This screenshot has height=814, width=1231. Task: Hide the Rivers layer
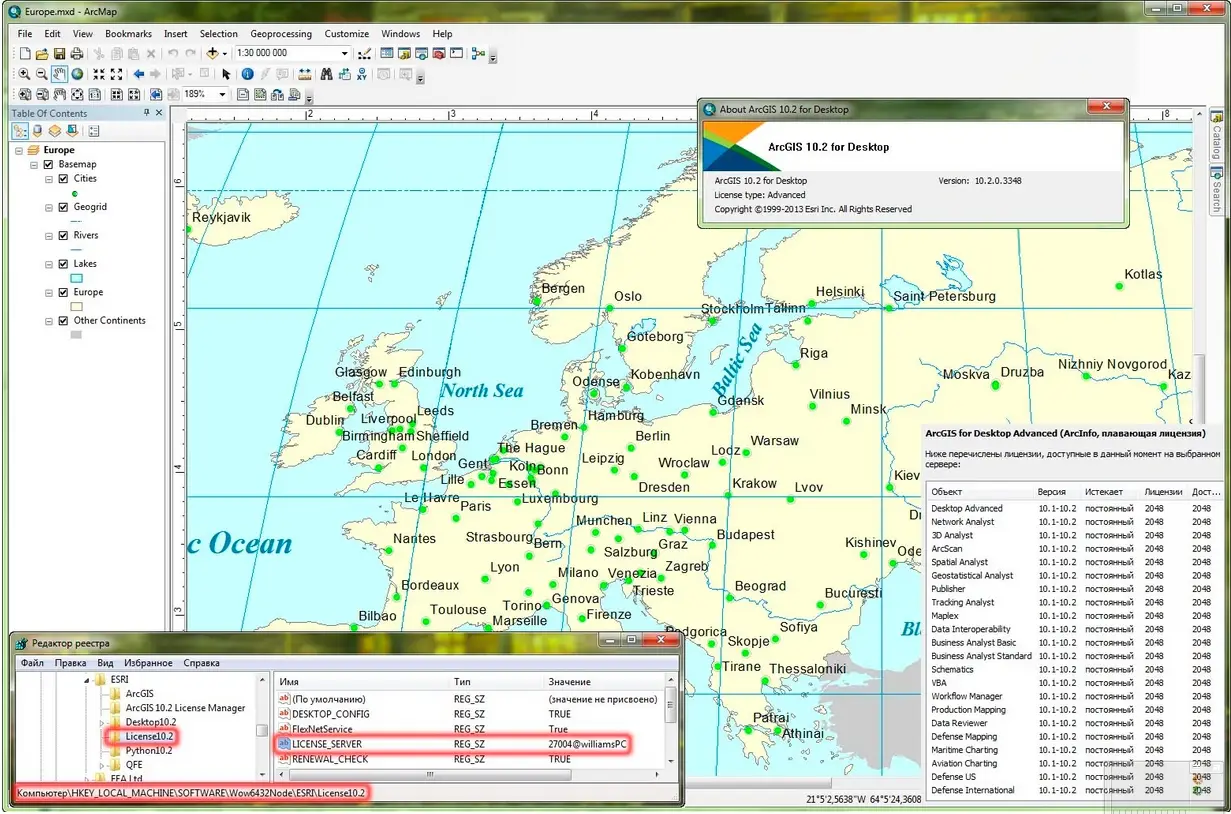coord(64,235)
